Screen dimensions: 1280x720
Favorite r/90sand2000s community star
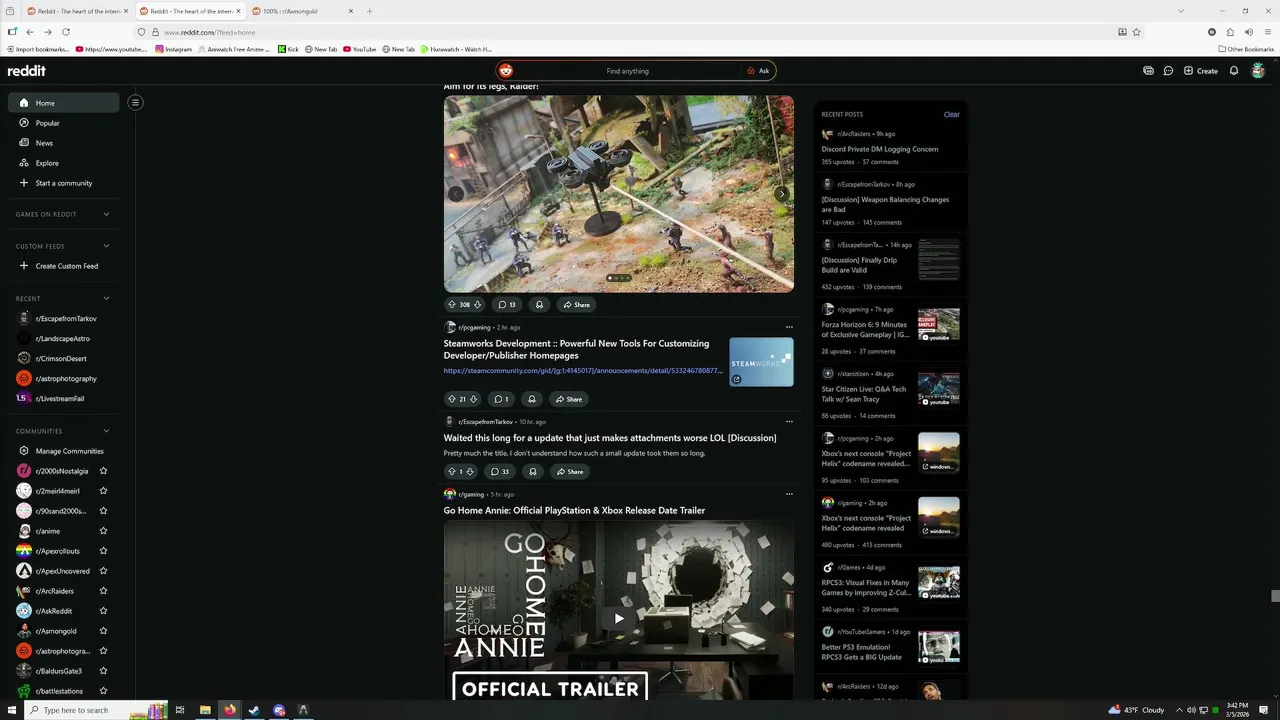[x=103, y=511]
